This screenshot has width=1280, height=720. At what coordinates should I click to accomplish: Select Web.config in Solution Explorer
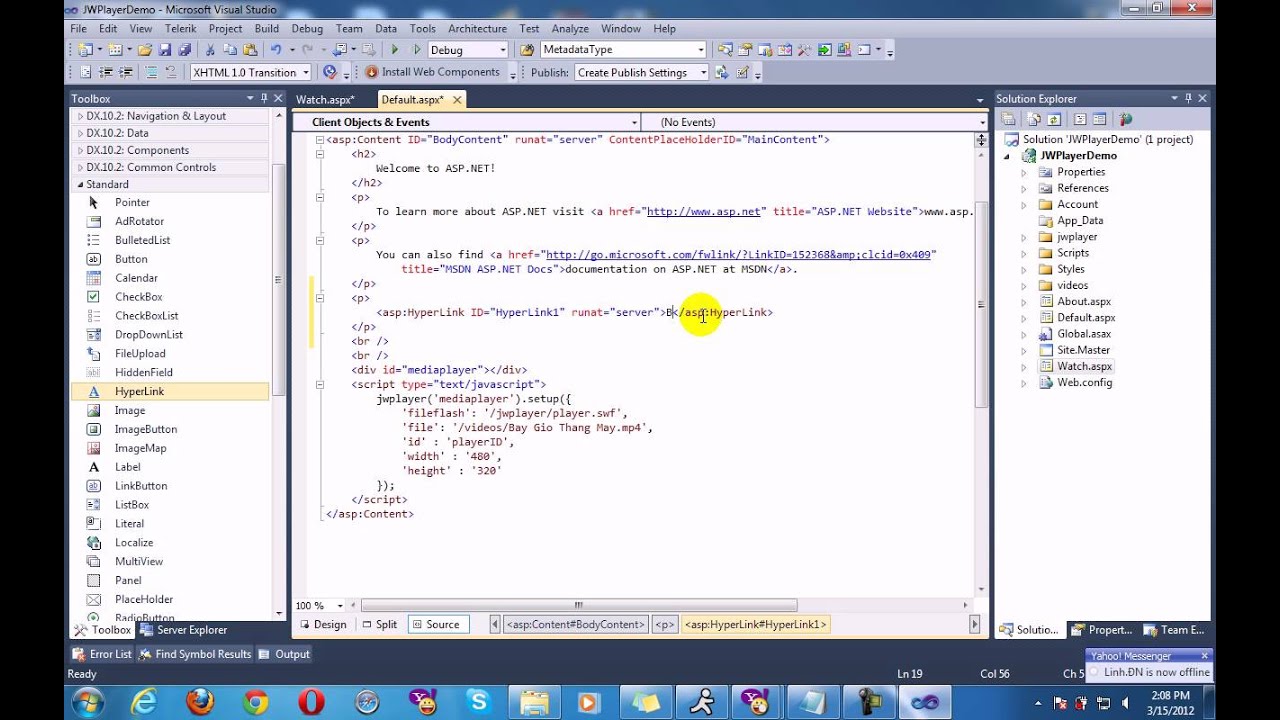(x=1084, y=382)
